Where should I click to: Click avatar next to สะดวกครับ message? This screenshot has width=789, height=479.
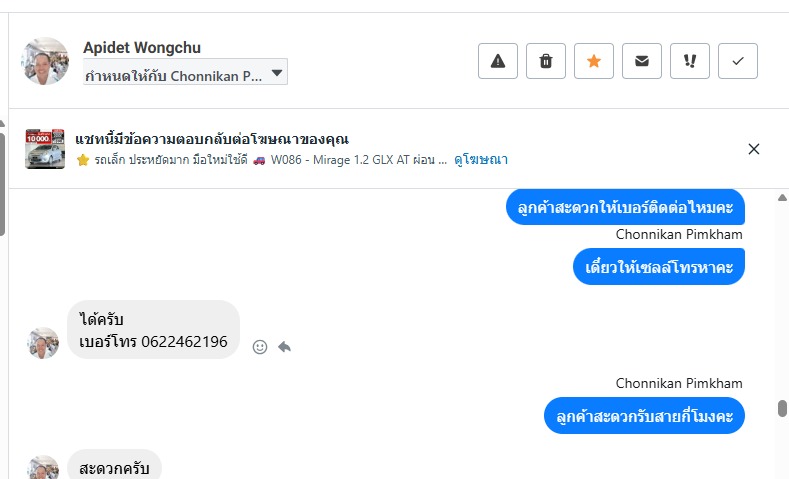43,468
